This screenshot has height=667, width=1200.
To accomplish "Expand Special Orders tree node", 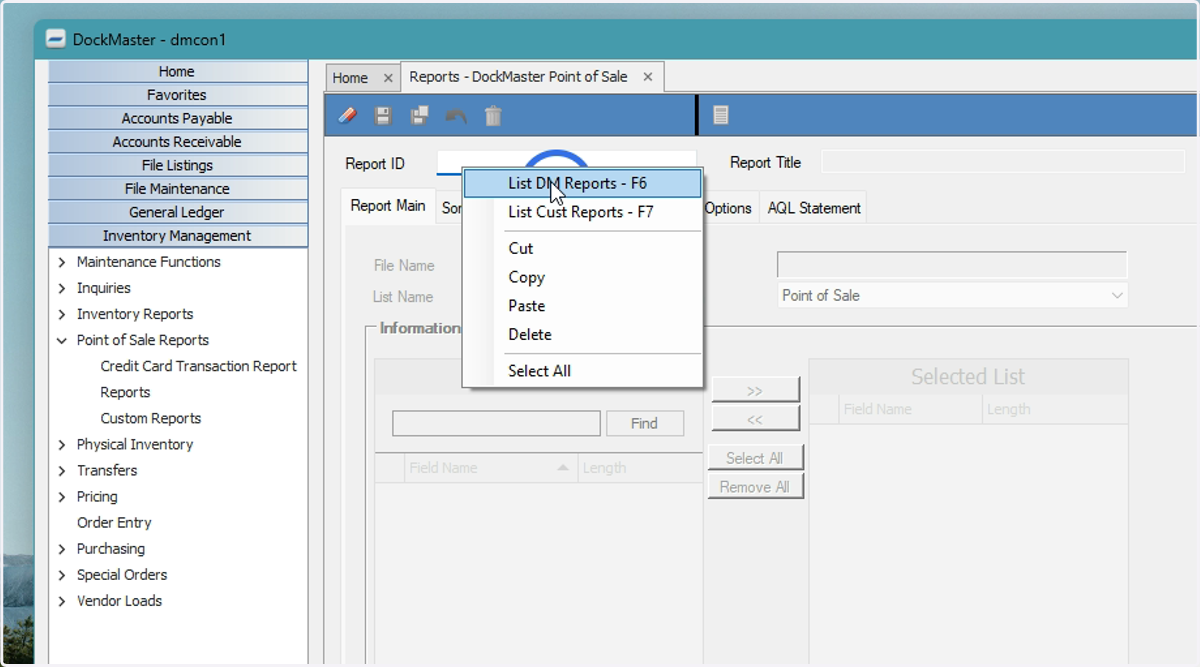I will (x=62, y=574).
